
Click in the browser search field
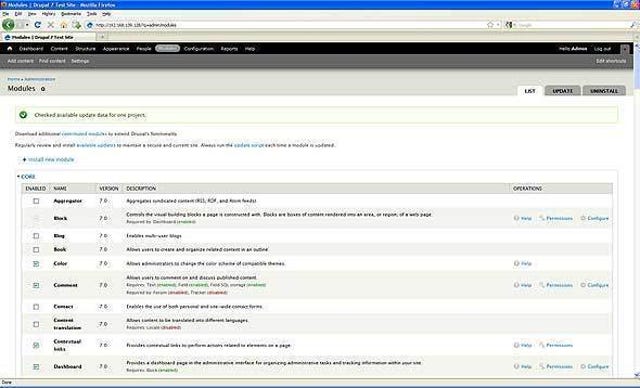[x=571, y=25]
